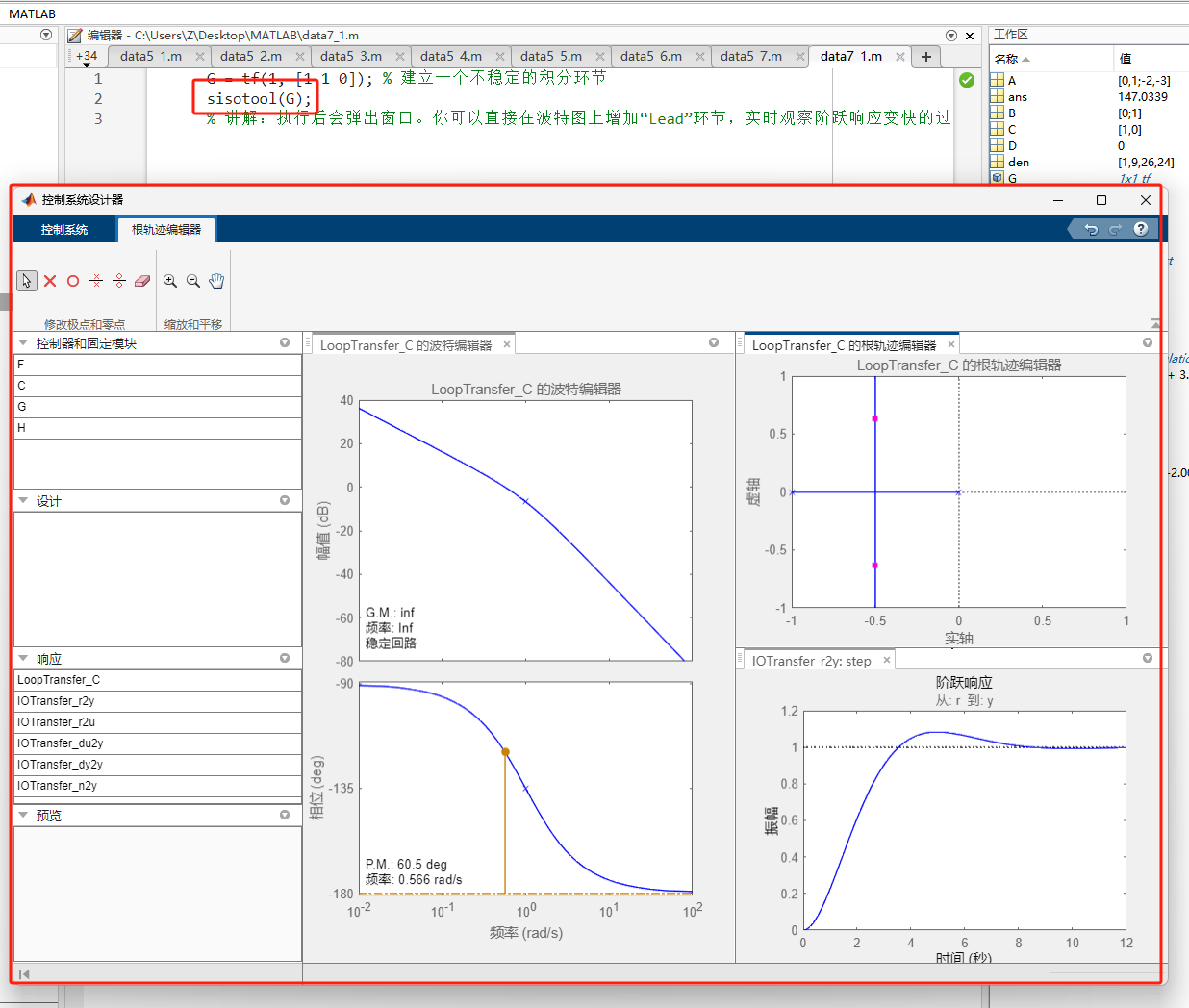Select the arrow pointer tool
This screenshot has height=1008, width=1189.
coord(27,281)
